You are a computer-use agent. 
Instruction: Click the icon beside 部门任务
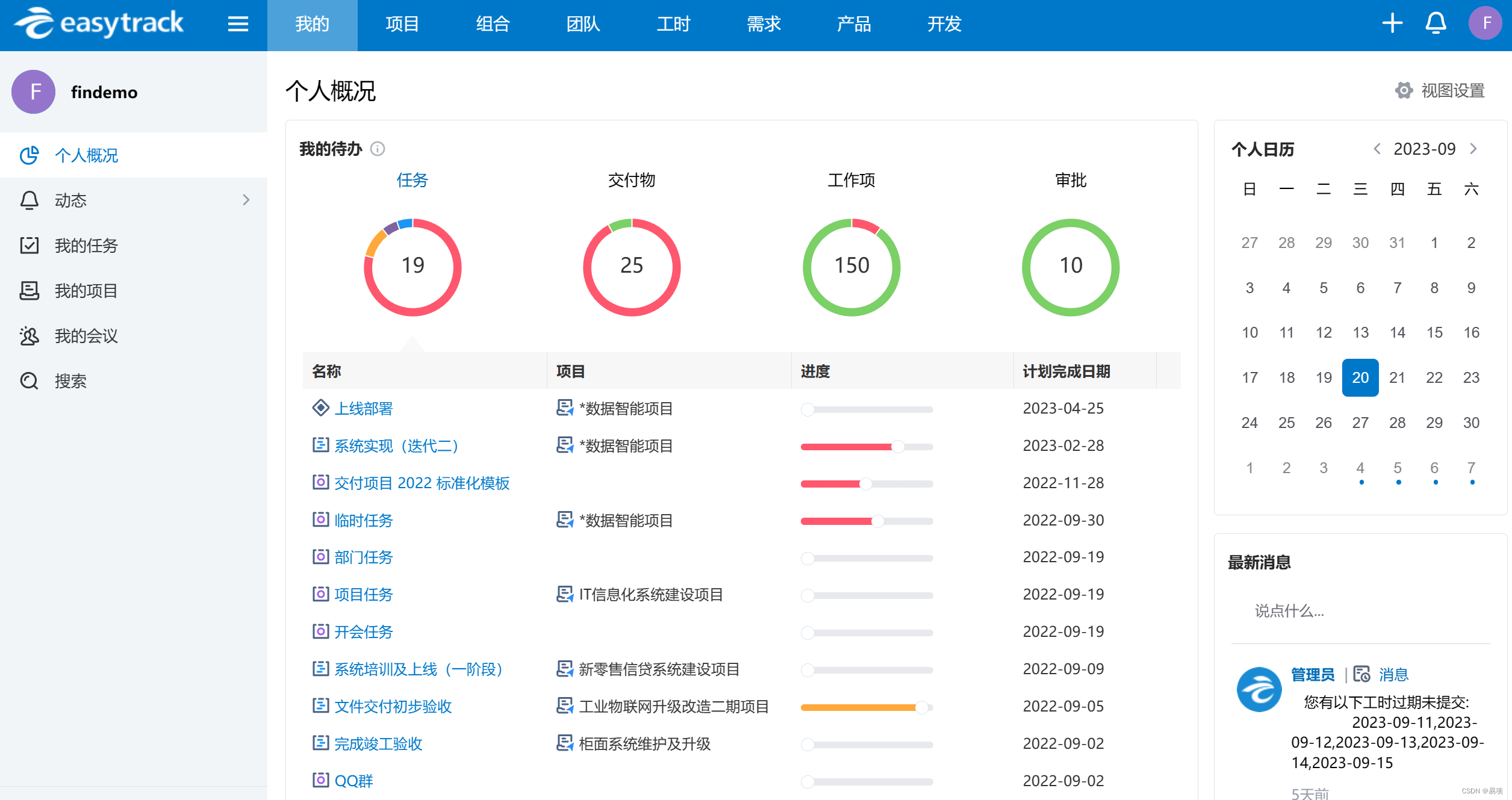[320, 557]
